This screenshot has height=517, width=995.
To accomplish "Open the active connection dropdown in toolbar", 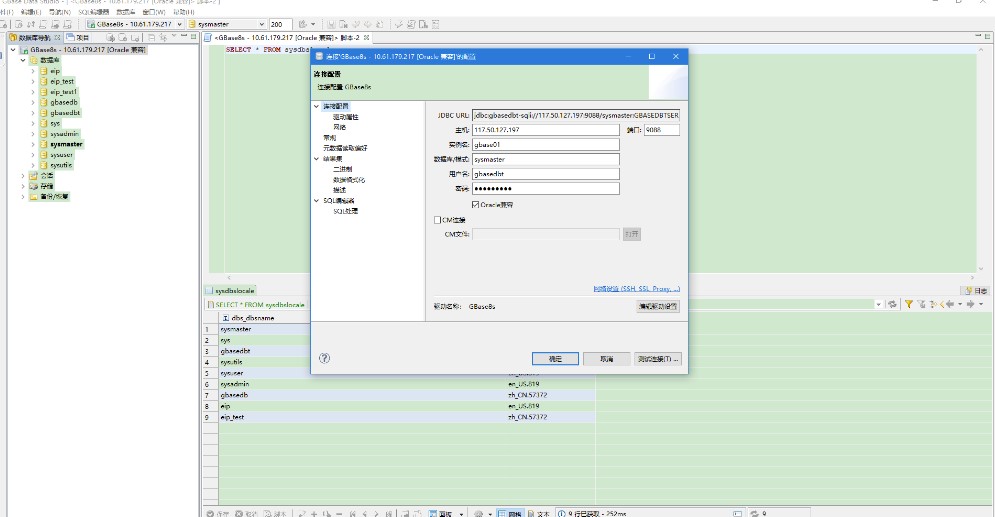I will click(180, 24).
